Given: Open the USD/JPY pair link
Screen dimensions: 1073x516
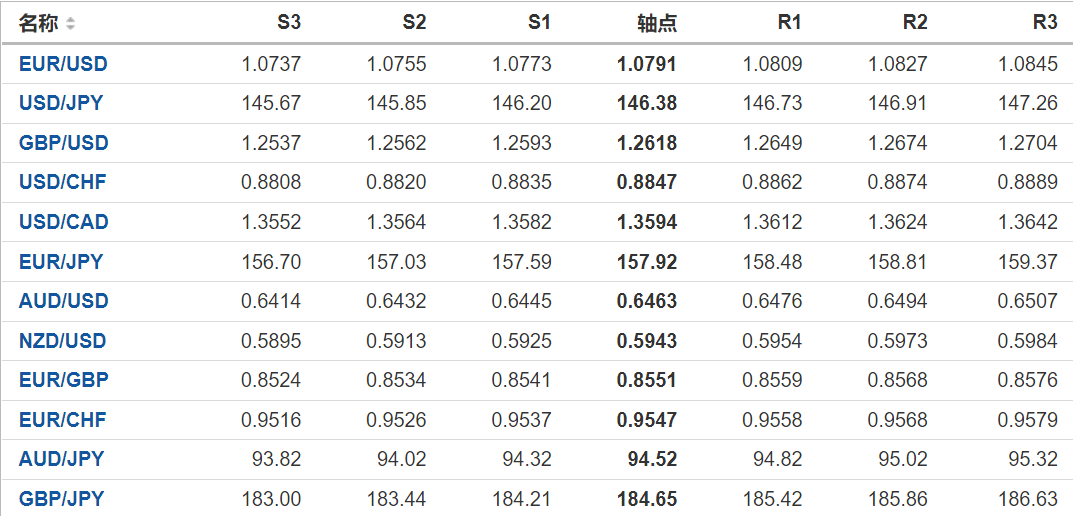Looking at the screenshot, I should point(61,103).
